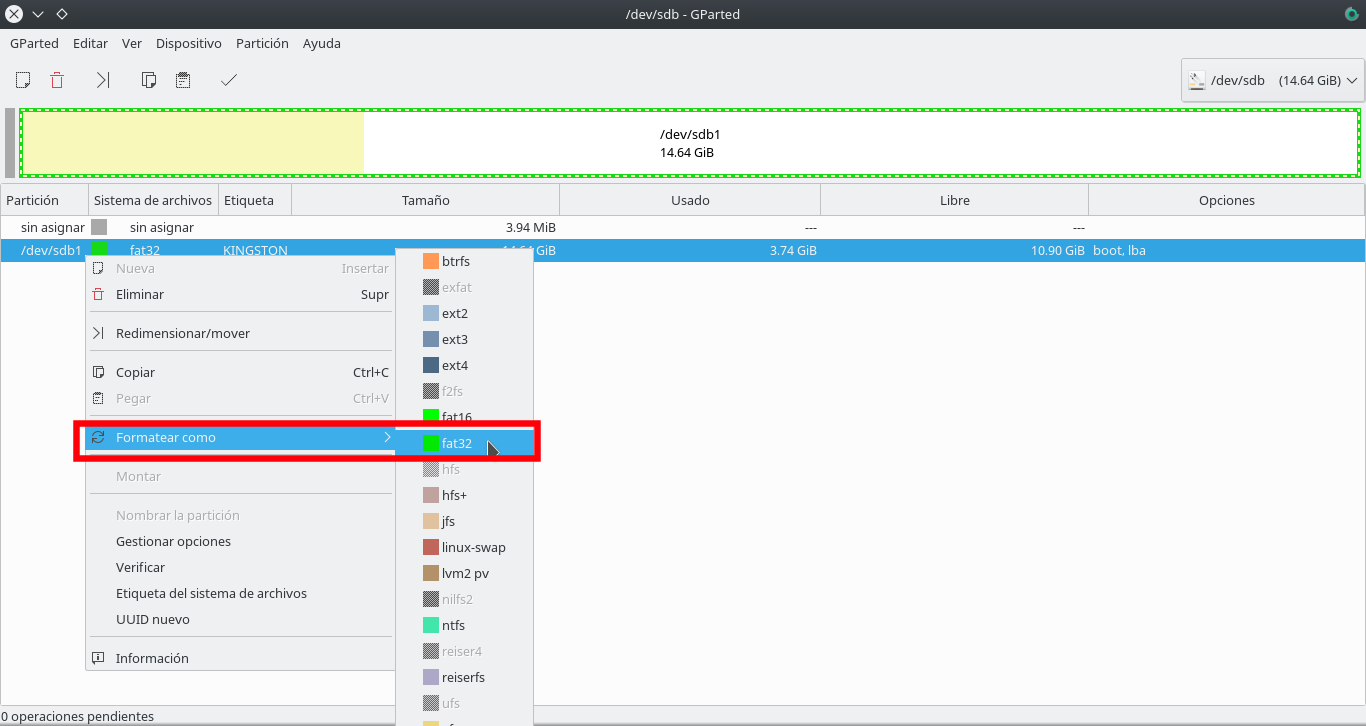Click the teal application icon in title bar corner
Image resolution: width=1366 pixels, height=726 pixels.
[1352, 14]
